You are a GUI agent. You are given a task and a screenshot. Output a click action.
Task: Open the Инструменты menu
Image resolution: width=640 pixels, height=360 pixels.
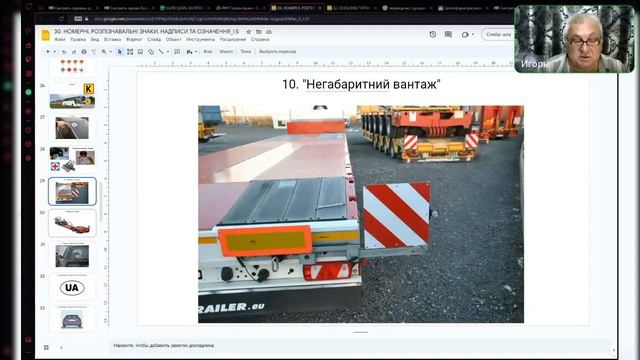click(x=200, y=40)
